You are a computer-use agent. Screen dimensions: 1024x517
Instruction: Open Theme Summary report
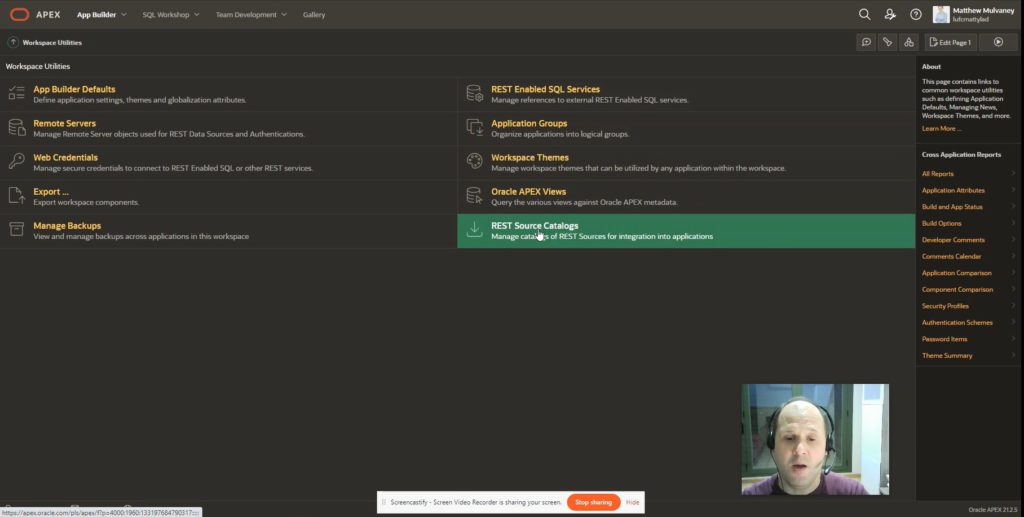click(x=947, y=356)
